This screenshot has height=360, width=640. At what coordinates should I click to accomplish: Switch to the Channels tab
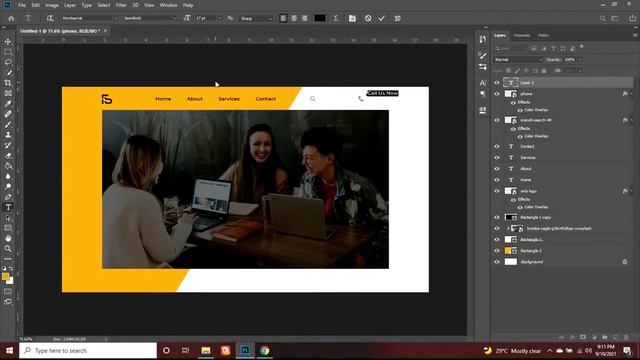click(x=522, y=36)
